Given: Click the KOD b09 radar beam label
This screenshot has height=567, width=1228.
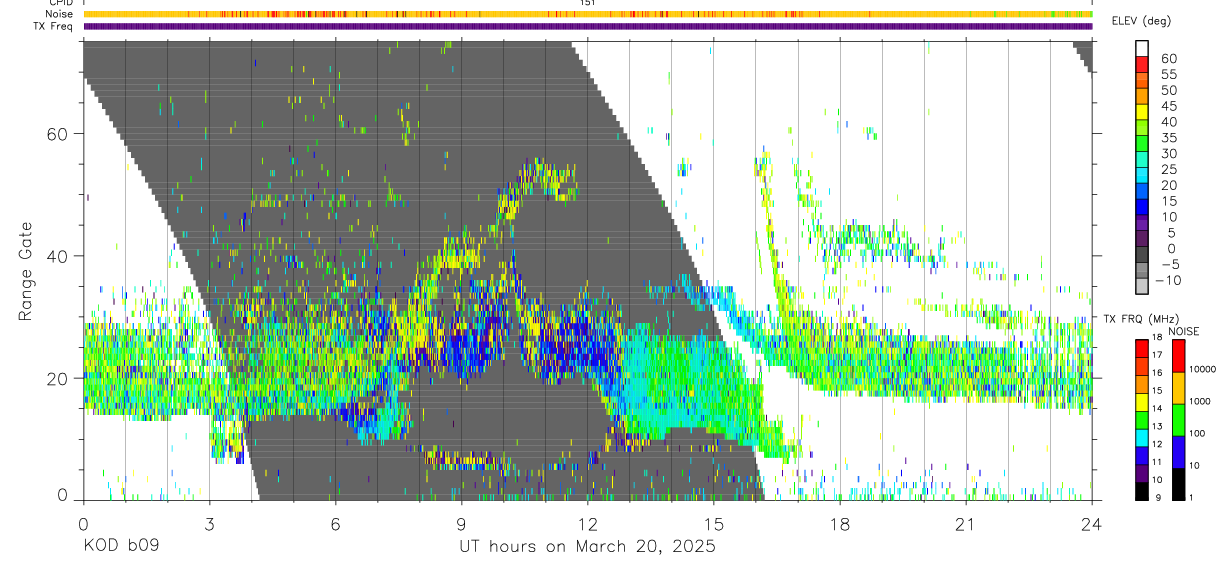Looking at the screenshot, I should tap(120, 547).
